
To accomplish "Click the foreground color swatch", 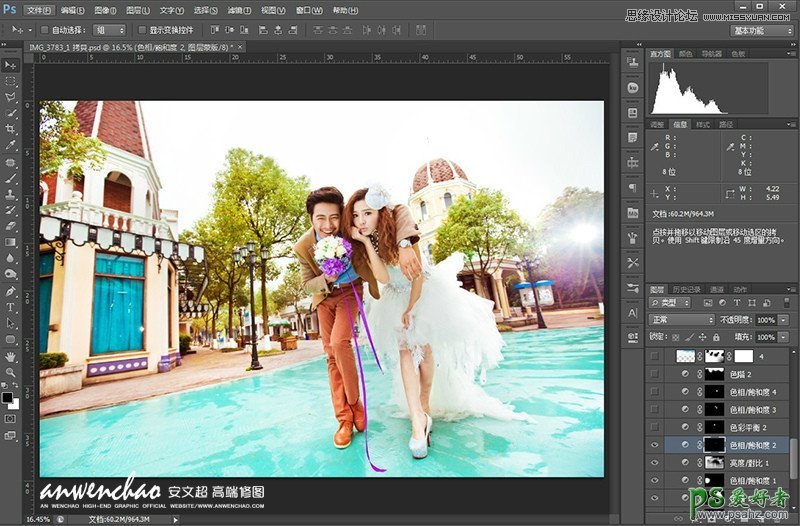I will [x=8, y=396].
